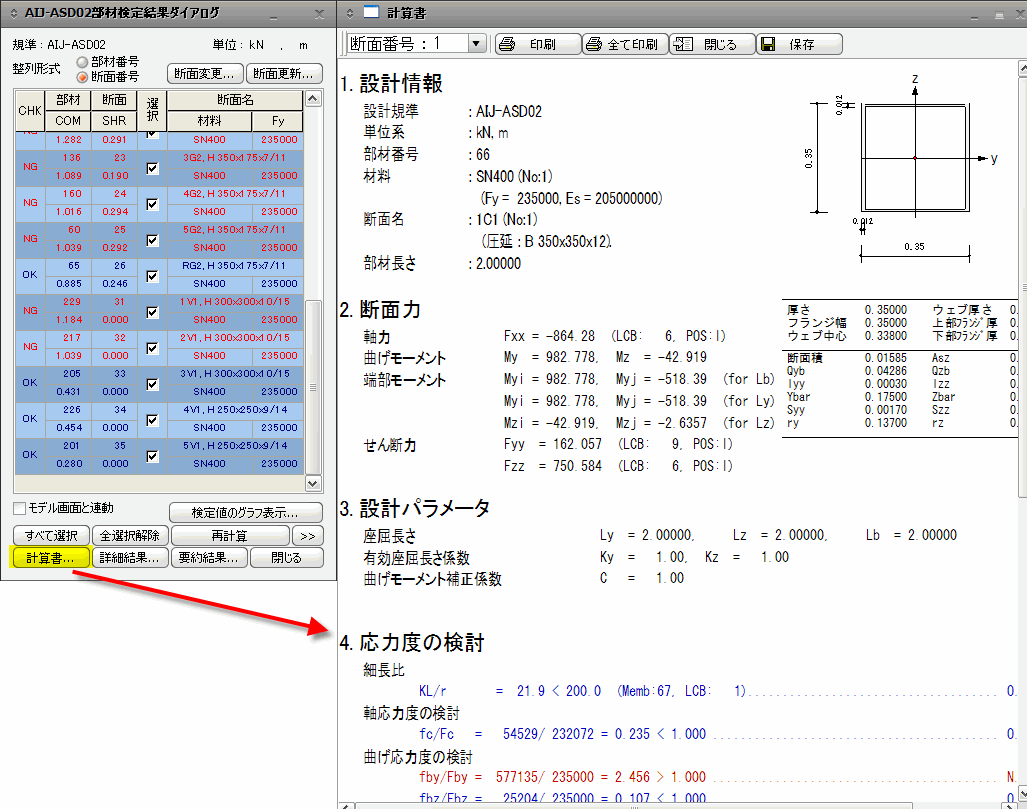Click the Fy column header
Viewport: 1027px width, 809px height.
pyautogui.click(x=278, y=121)
